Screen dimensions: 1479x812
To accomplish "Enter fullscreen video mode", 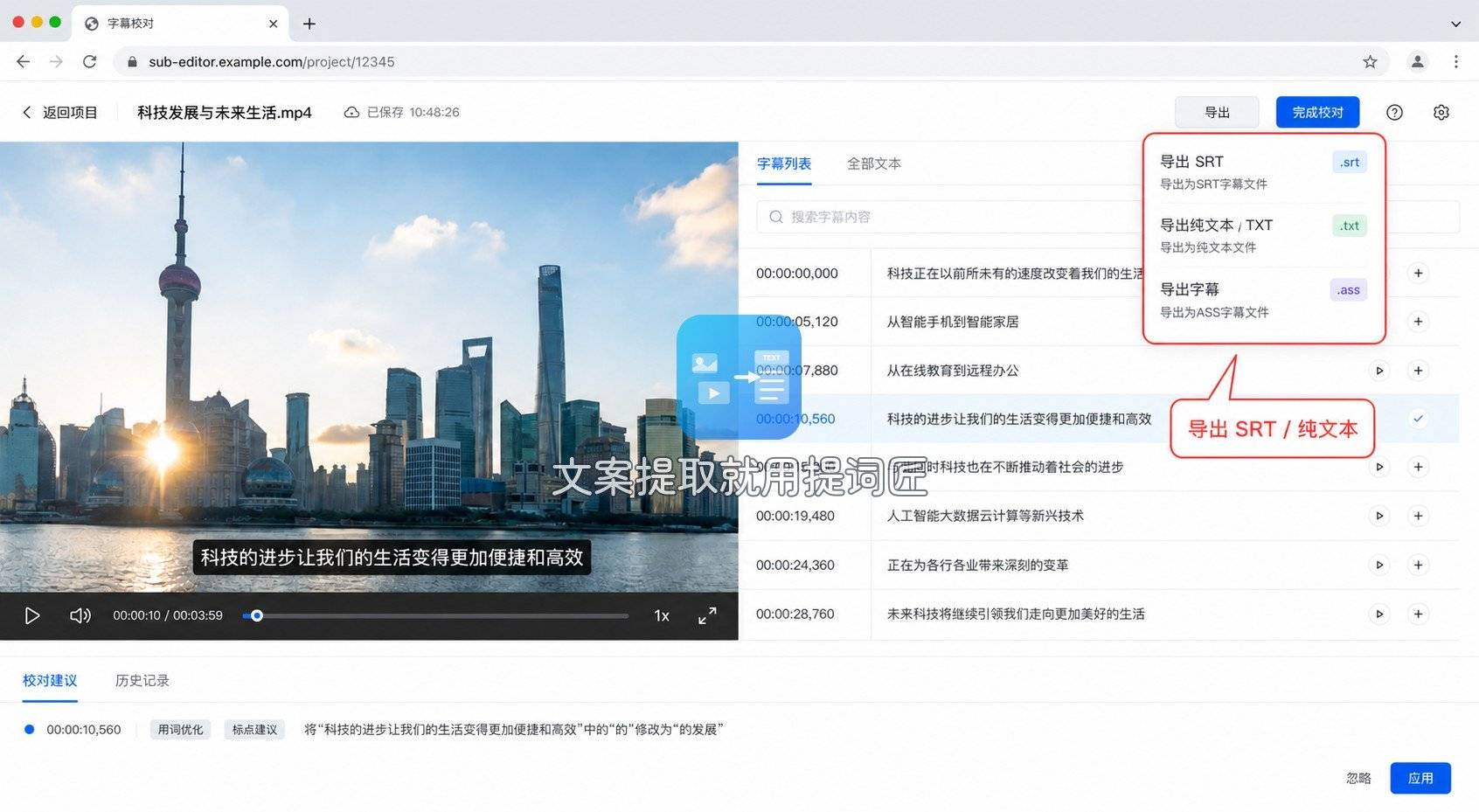I will tap(707, 616).
